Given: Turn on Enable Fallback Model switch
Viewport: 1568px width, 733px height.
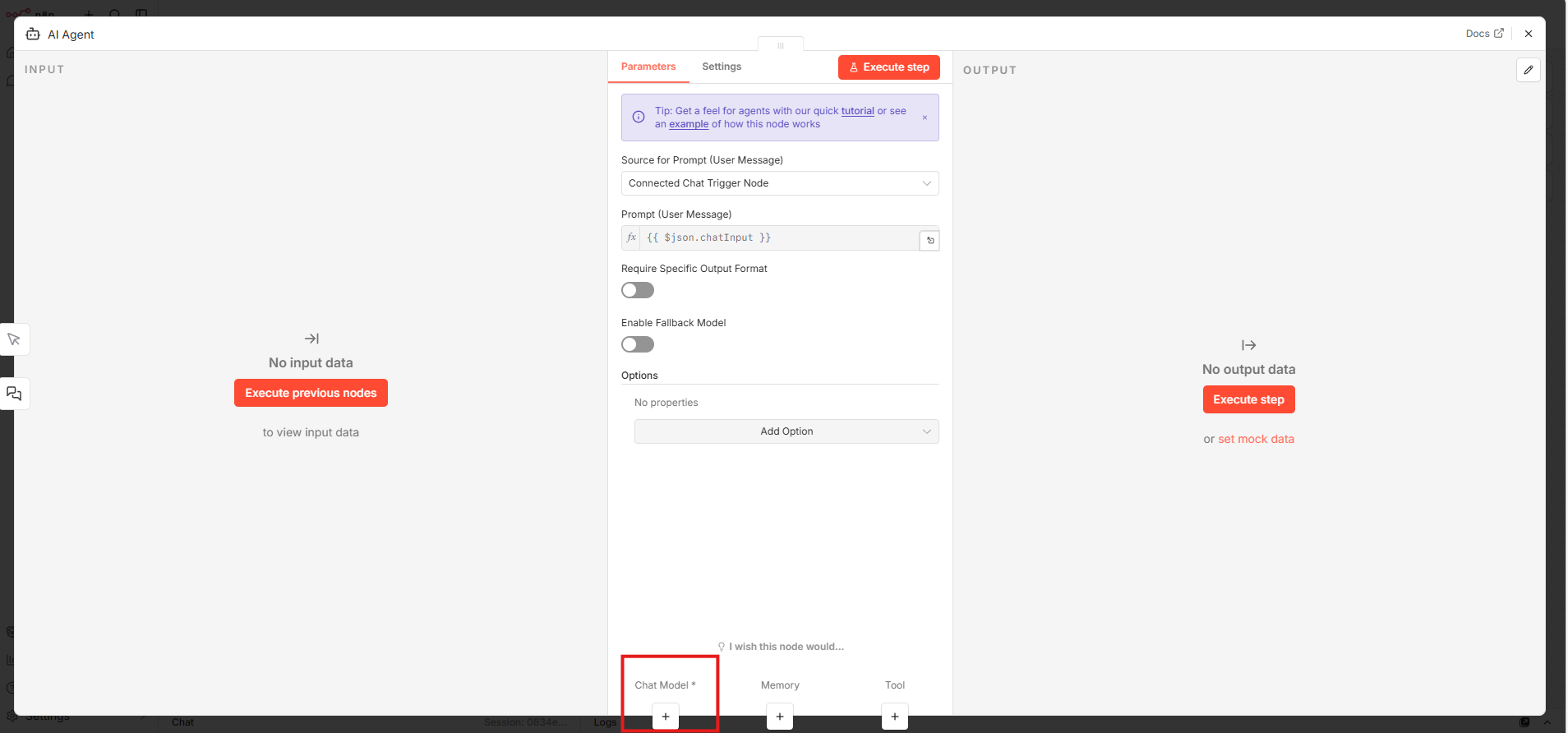Looking at the screenshot, I should [x=638, y=344].
